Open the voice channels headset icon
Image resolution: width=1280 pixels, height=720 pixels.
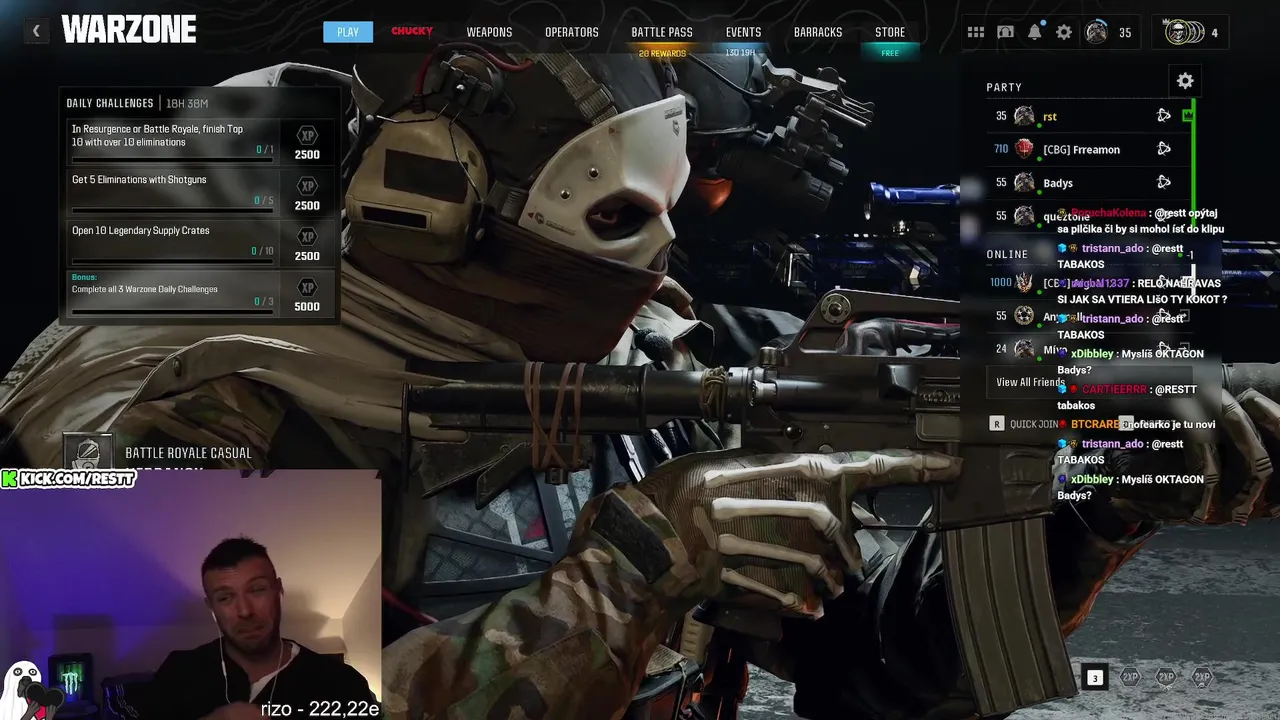click(1005, 32)
